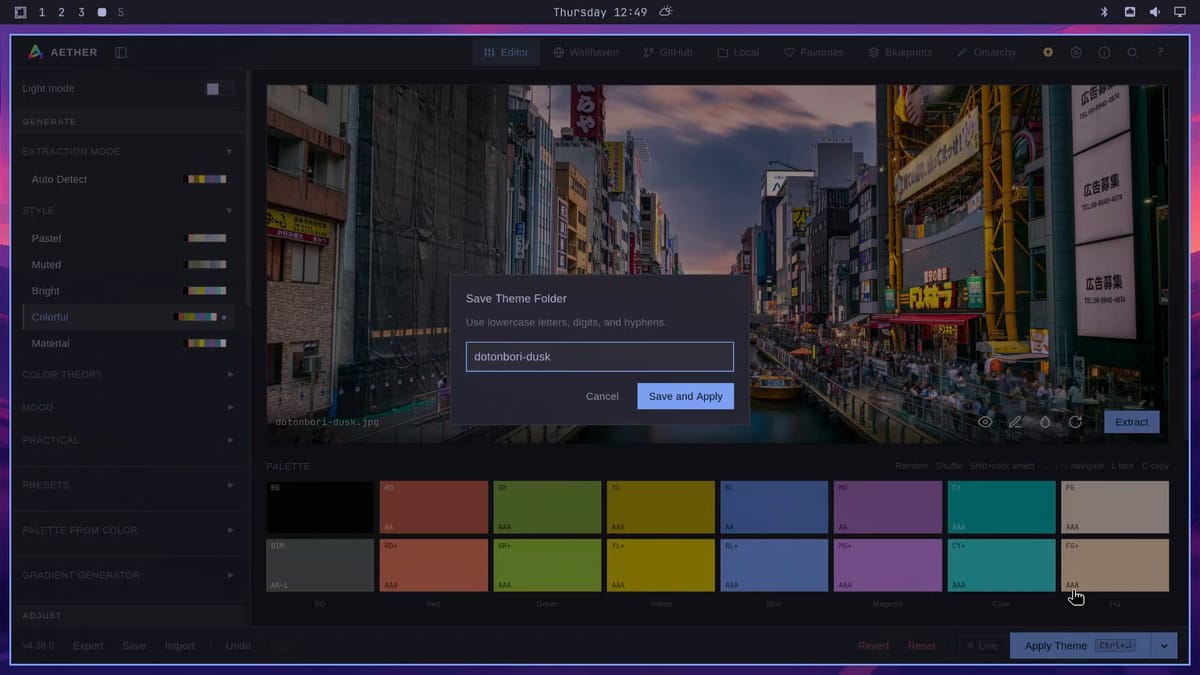Open the Apply Theme dropdown arrow

point(1164,646)
